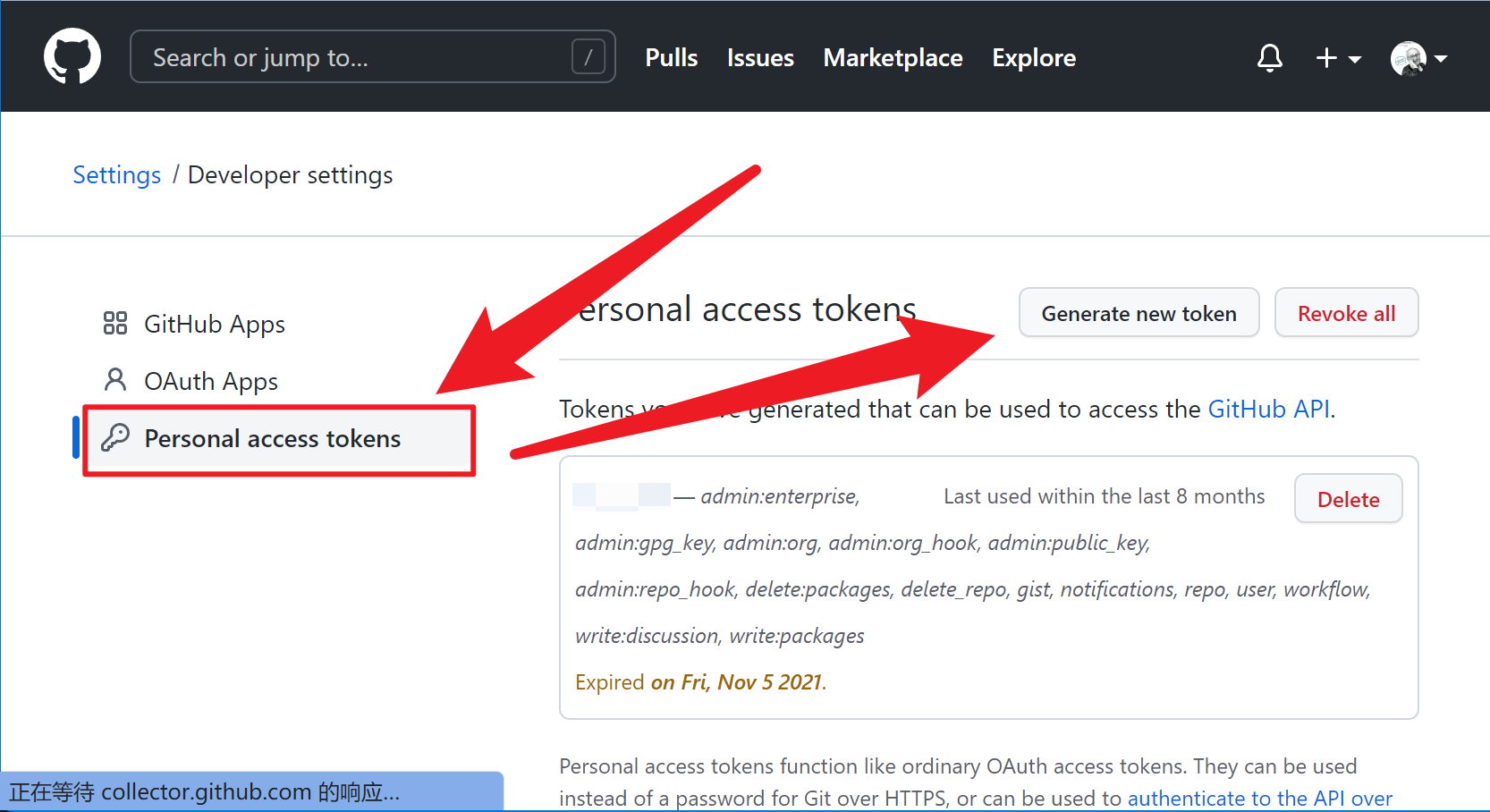Open the notifications bell
1490x812 pixels.
[1269, 58]
